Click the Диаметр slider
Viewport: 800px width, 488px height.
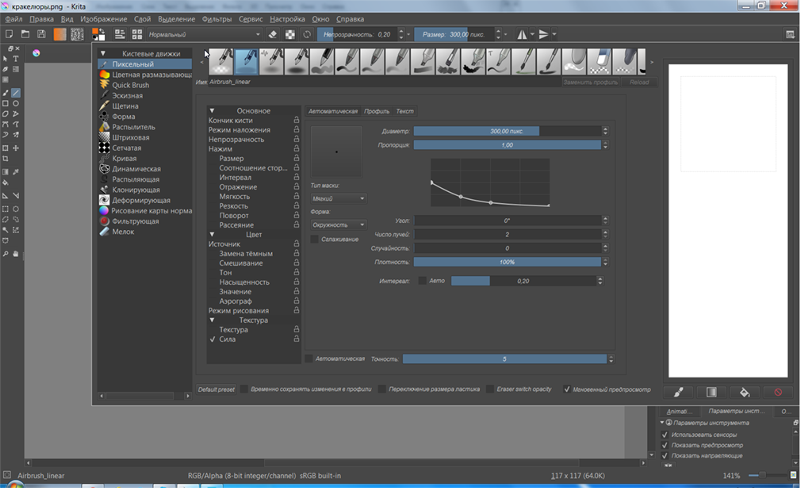507,131
